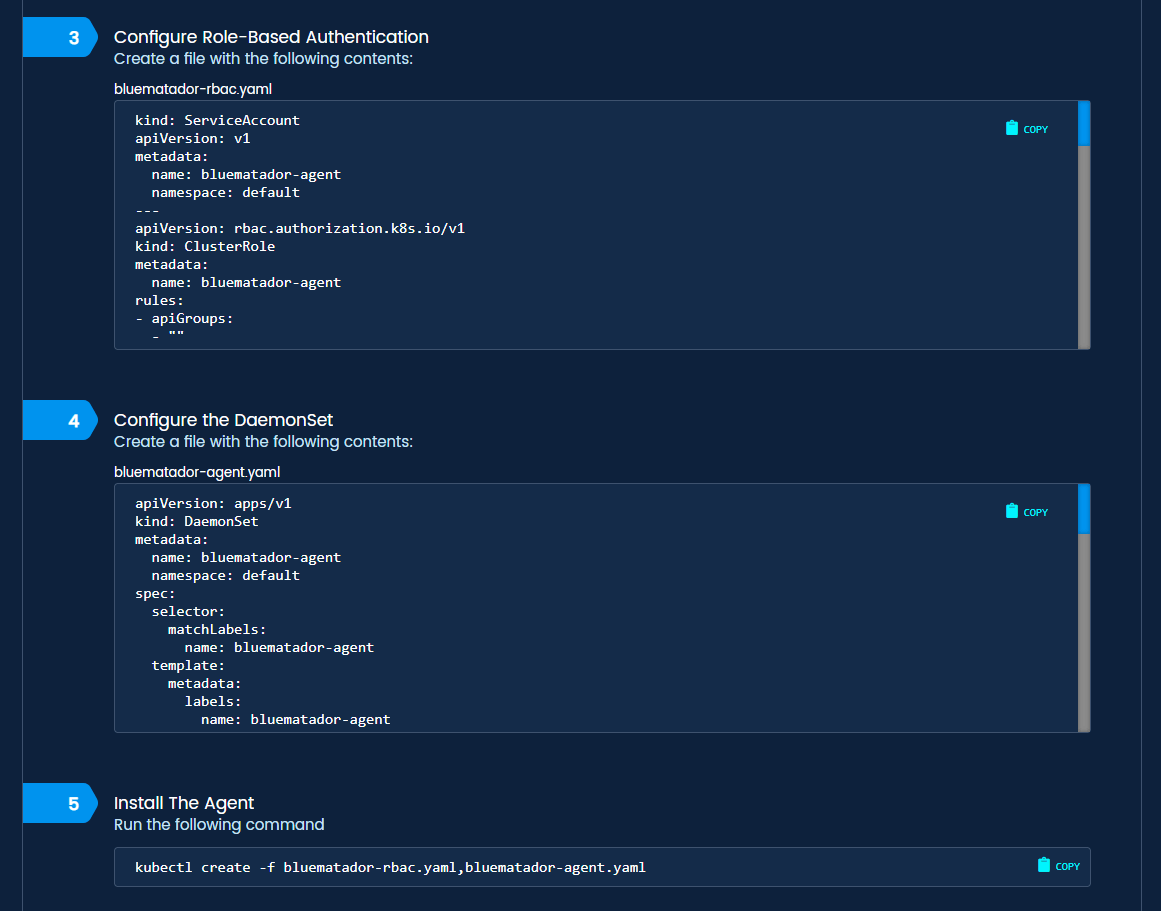The height and width of the screenshot is (911, 1161).
Task: Click the gray scrollbar track in the DaemonSet code block
Action: point(1084,630)
